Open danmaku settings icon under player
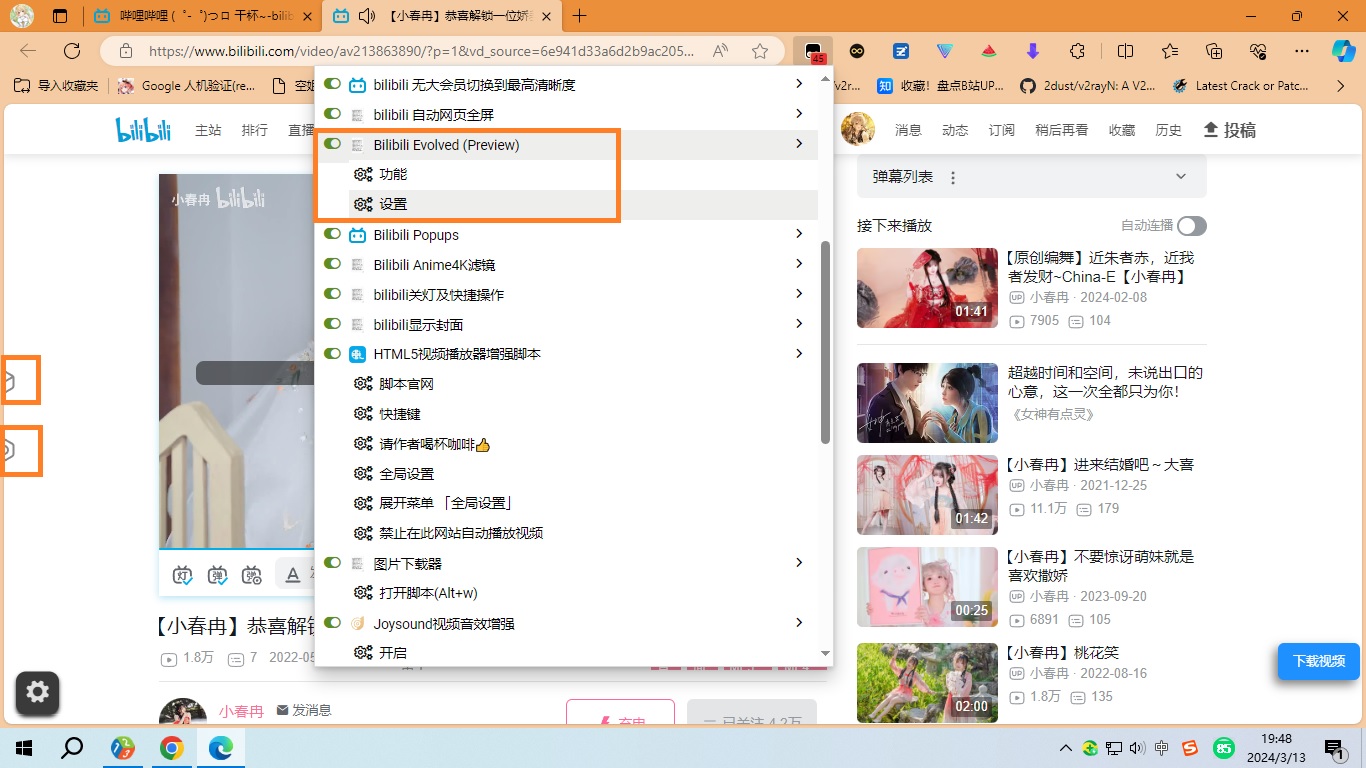The image size is (1366, 768). click(x=252, y=575)
